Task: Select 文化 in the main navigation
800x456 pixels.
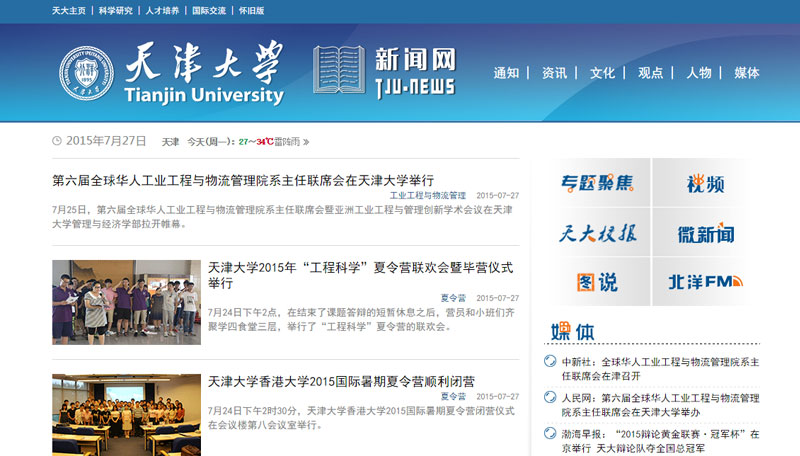Action: coord(602,73)
